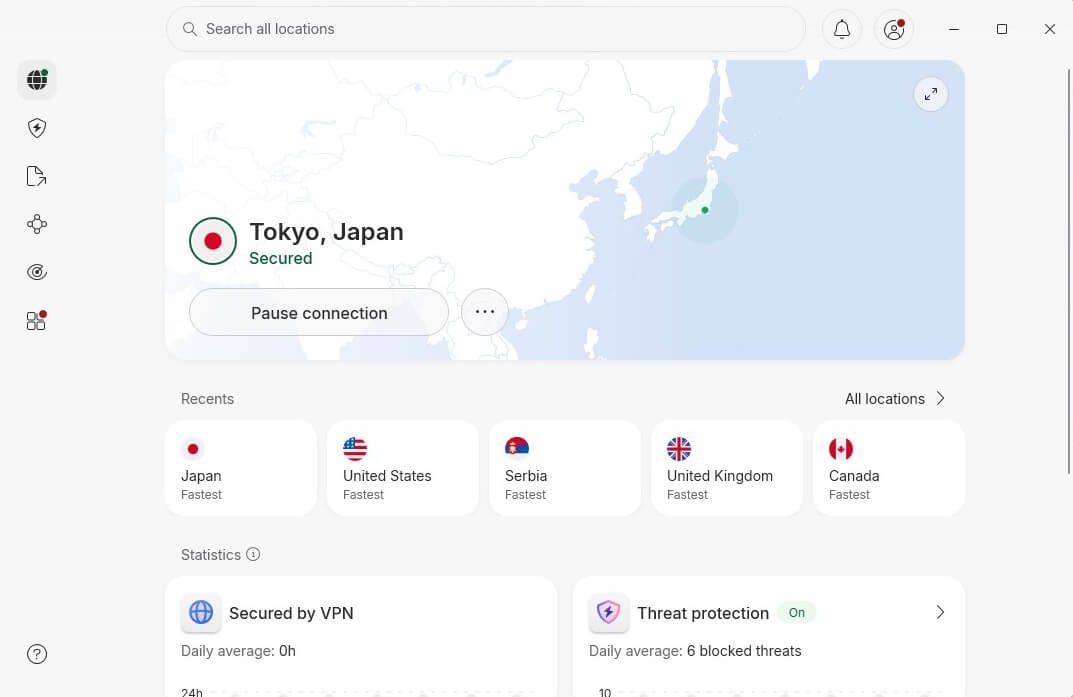Pause the VPN connection
Screen dimensions: 1073x697
319,313
